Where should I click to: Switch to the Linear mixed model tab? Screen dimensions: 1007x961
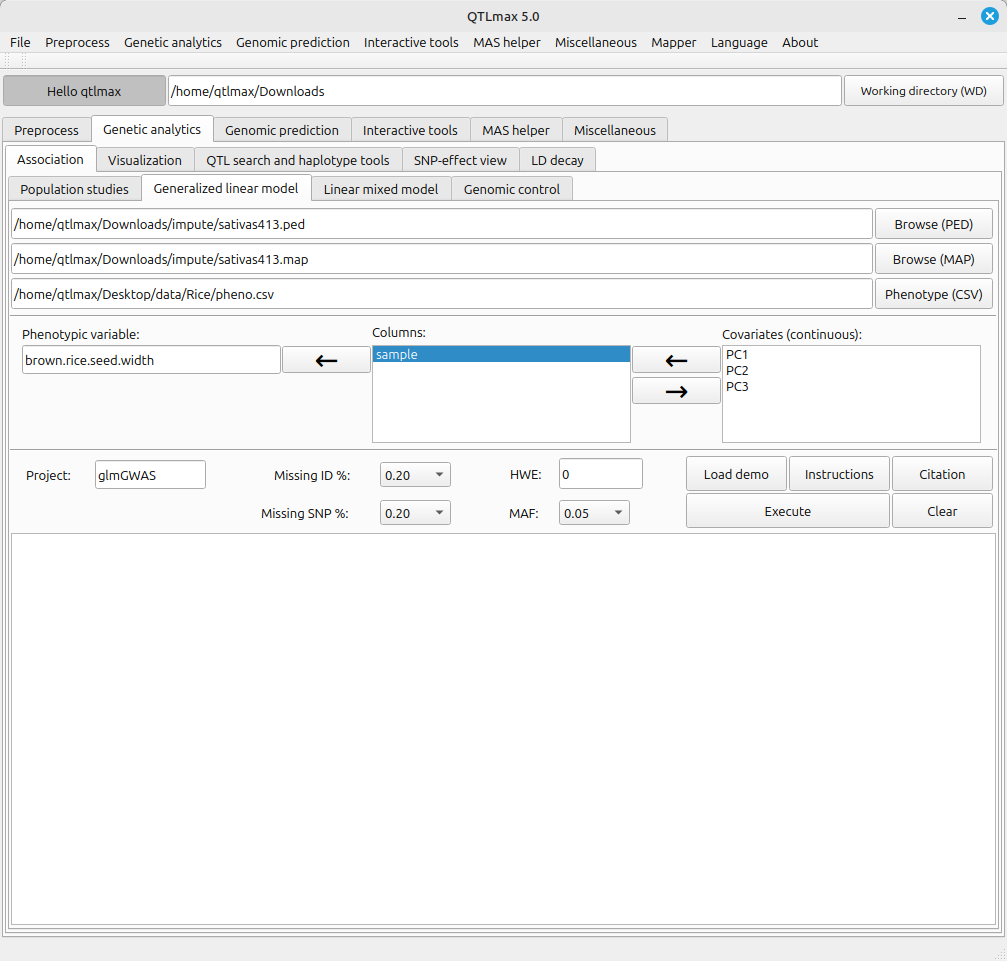pos(381,189)
